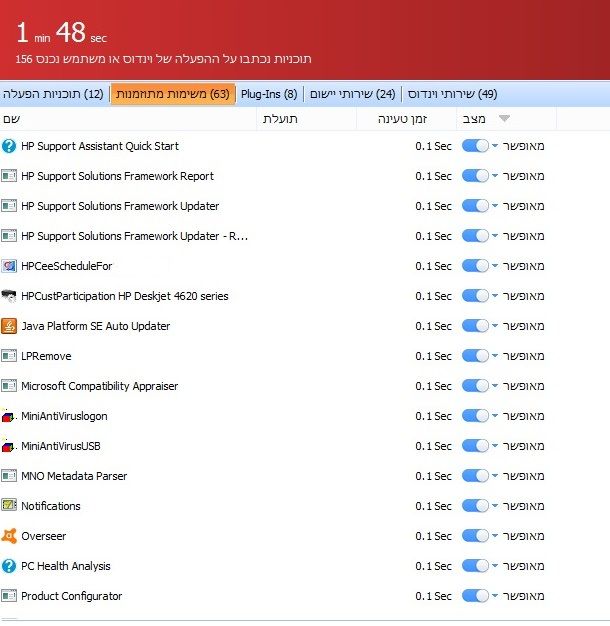Click the מאופשר status label of LPRemove
Viewport: 610px width, 626px height.
coord(523,356)
